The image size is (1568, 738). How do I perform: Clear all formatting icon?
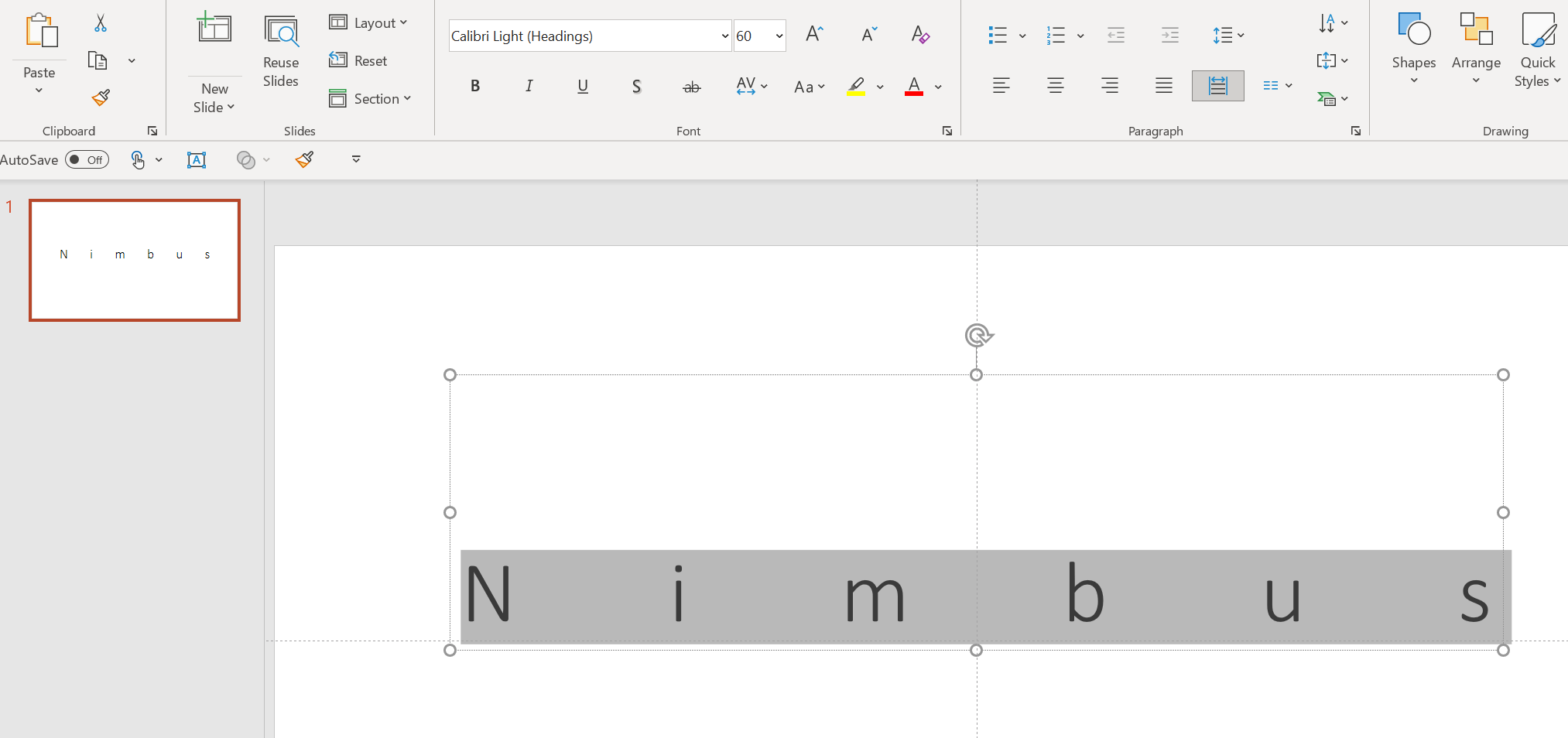click(x=920, y=34)
